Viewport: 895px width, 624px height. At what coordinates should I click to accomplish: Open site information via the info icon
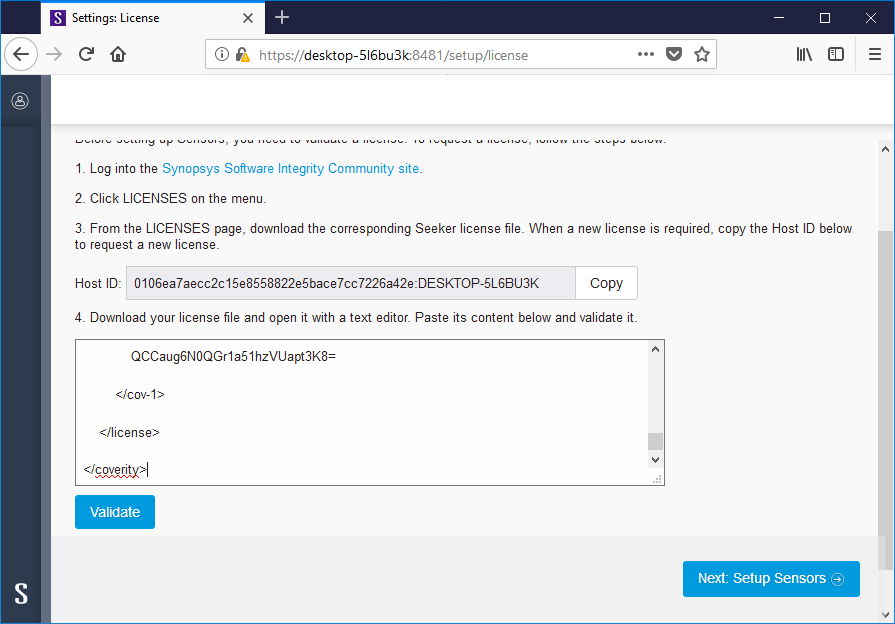coord(221,55)
